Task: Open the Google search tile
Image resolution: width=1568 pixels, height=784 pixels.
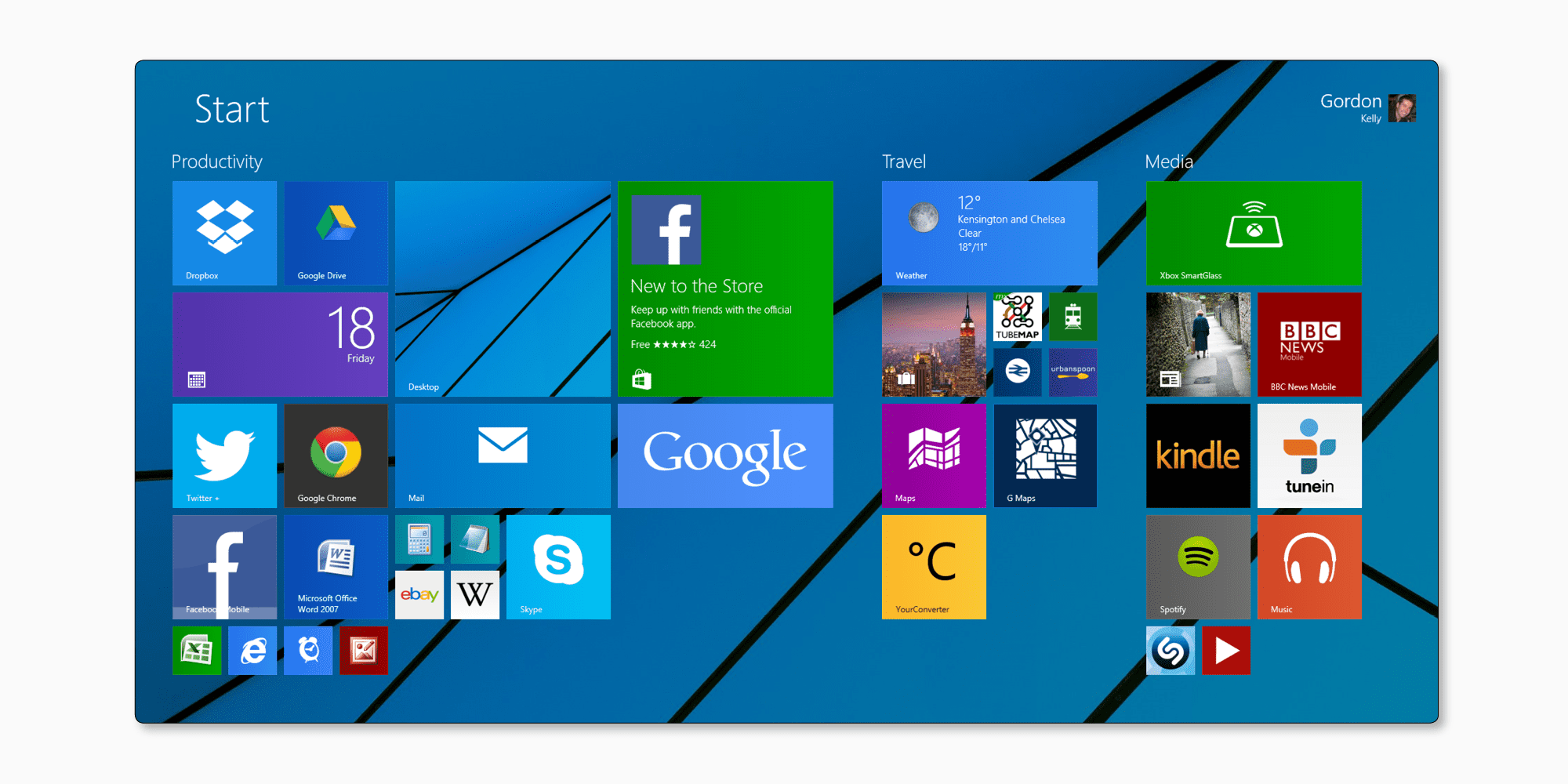Action: 725,456
